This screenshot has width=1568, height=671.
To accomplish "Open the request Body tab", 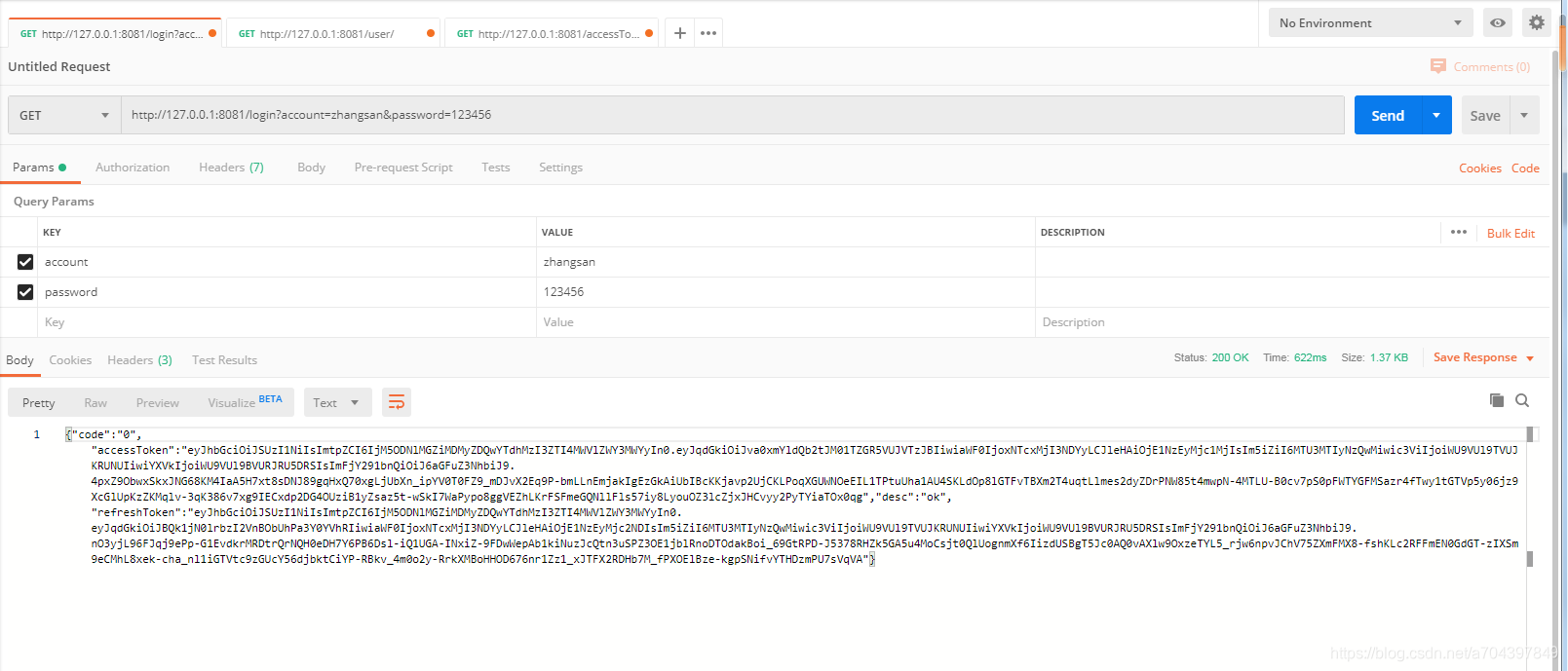I will (x=311, y=168).
